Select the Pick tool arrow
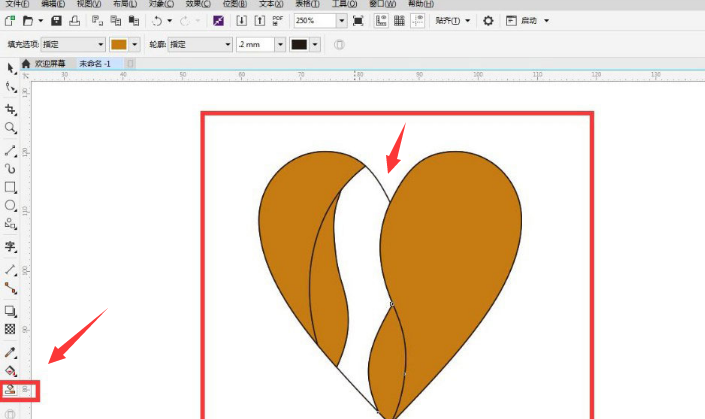 point(11,68)
